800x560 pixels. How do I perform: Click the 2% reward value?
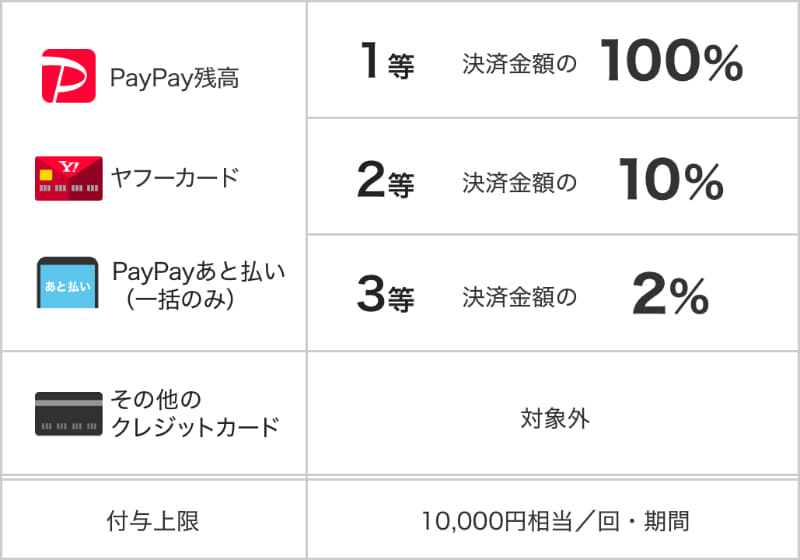[x=670, y=294]
